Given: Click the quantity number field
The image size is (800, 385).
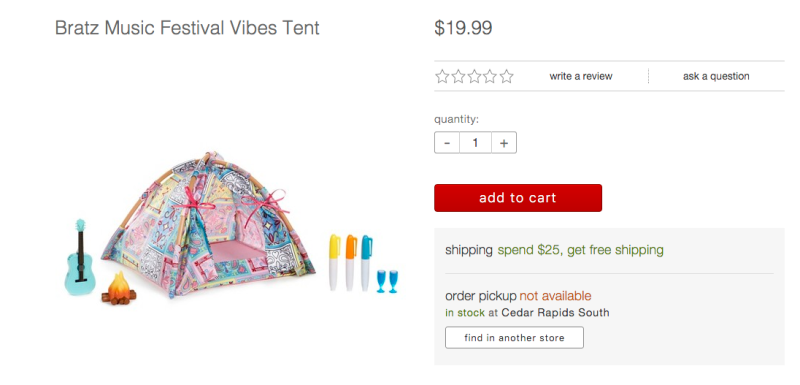Looking at the screenshot, I should coord(476,143).
